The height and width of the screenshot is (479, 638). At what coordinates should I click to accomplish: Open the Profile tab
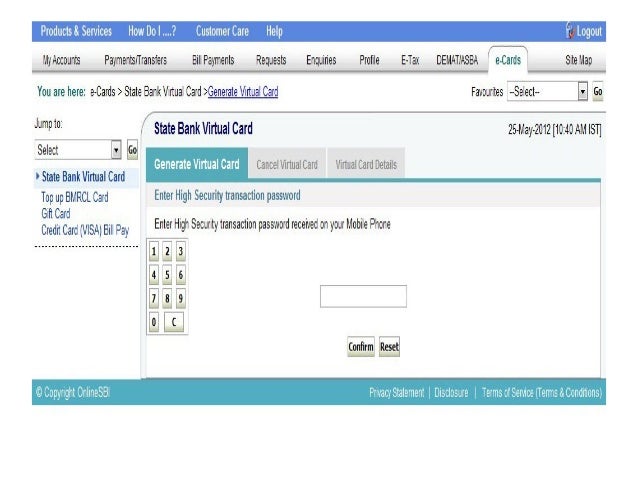pos(369,60)
